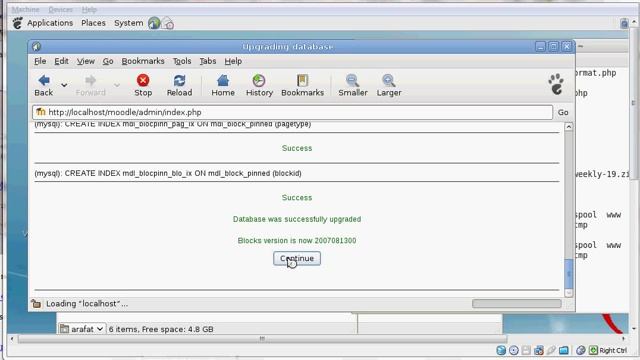Screen dimensions: 640x360
Task: Click VirtualBox shared folders status icon
Action: [564, 350]
